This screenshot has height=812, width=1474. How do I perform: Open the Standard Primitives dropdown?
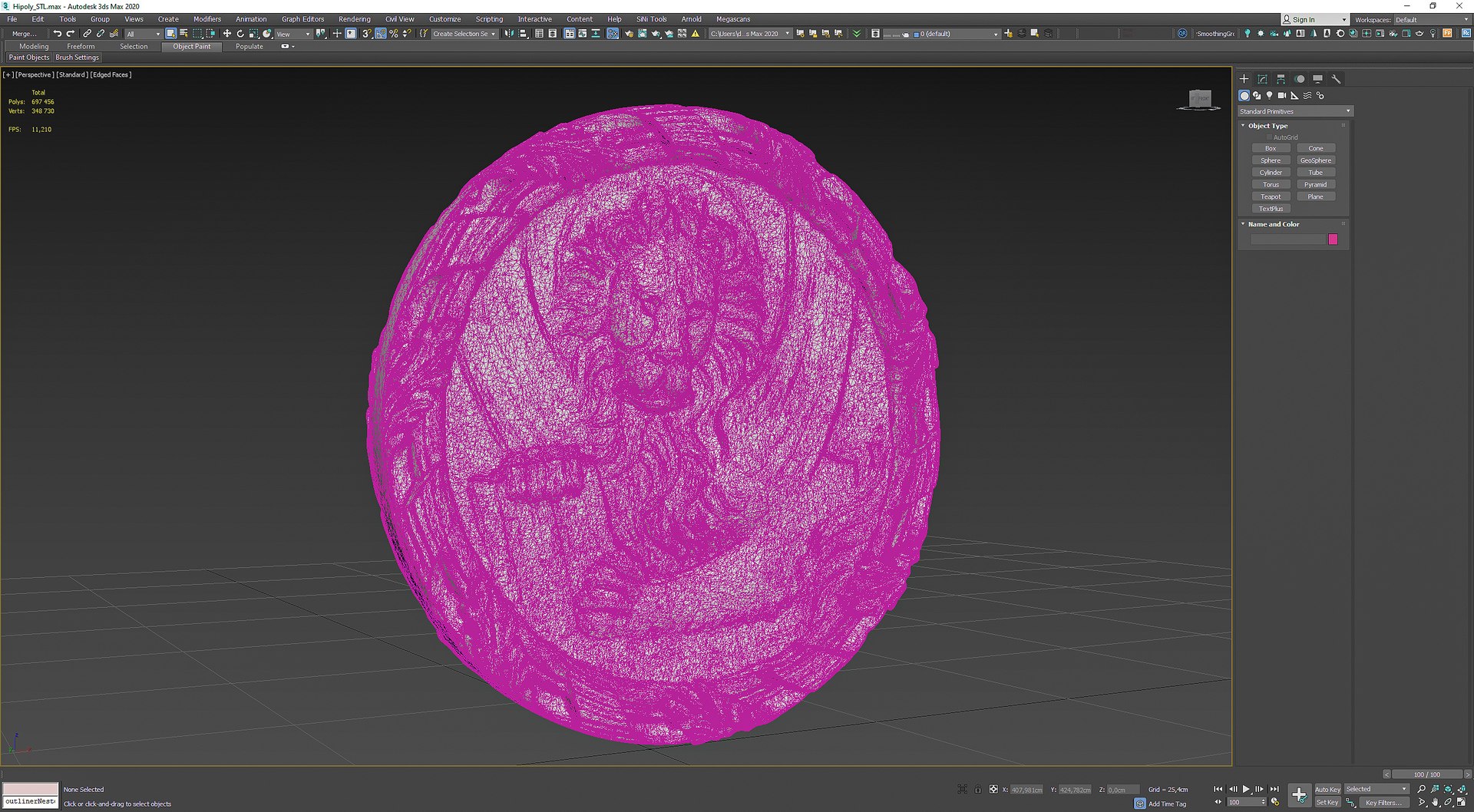1295,111
